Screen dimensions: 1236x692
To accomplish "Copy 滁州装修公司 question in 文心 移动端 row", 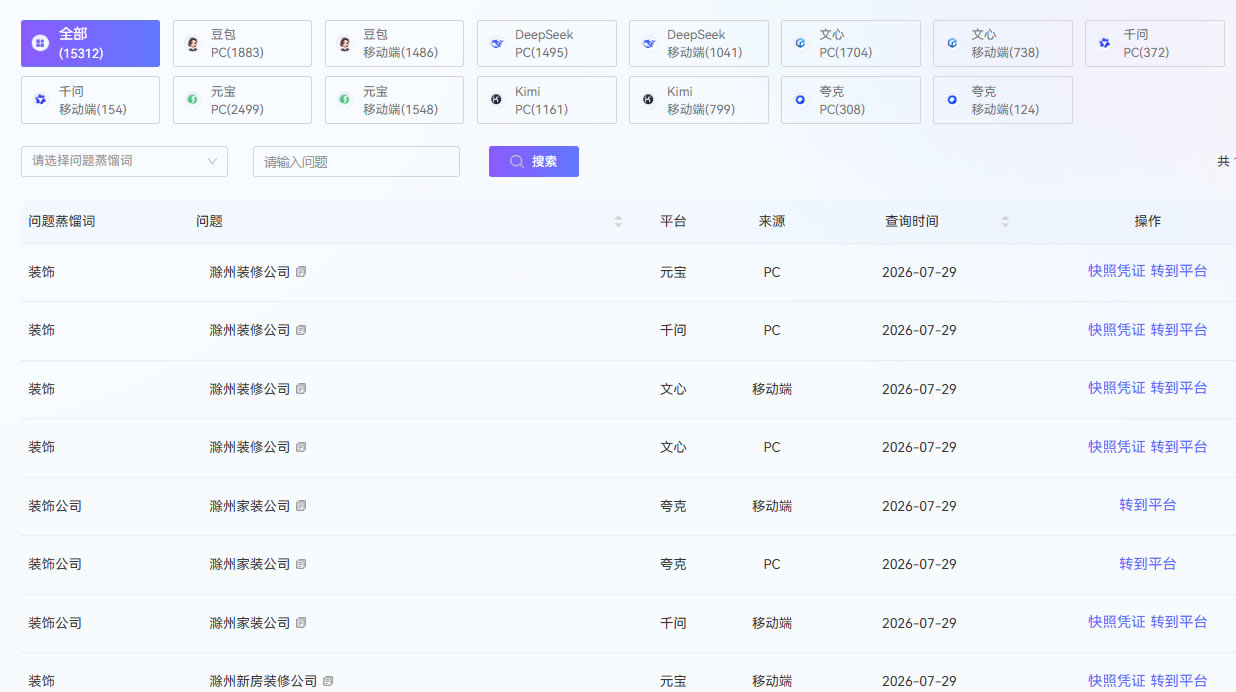I will tap(301, 389).
